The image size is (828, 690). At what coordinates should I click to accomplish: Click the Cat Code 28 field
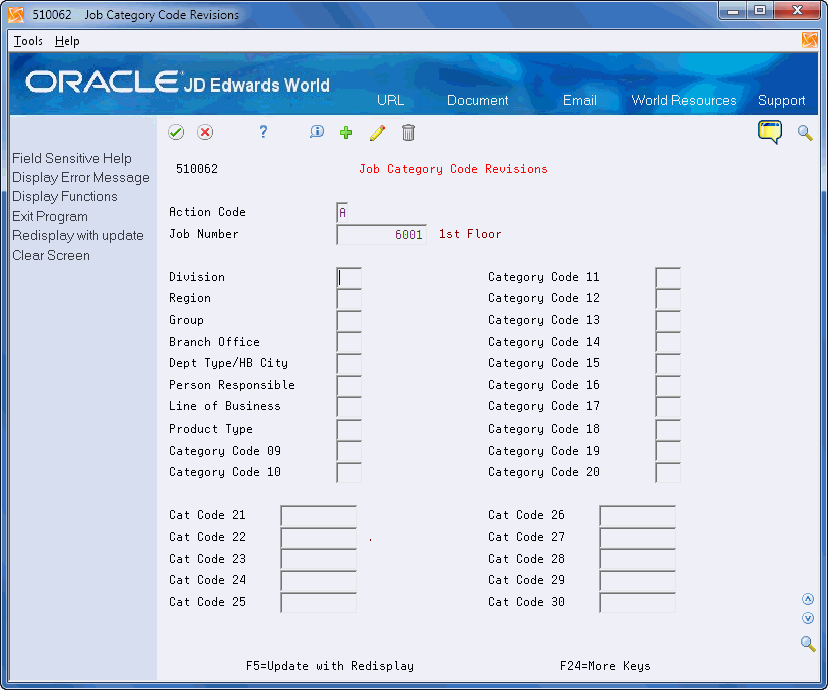[x=637, y=559]
